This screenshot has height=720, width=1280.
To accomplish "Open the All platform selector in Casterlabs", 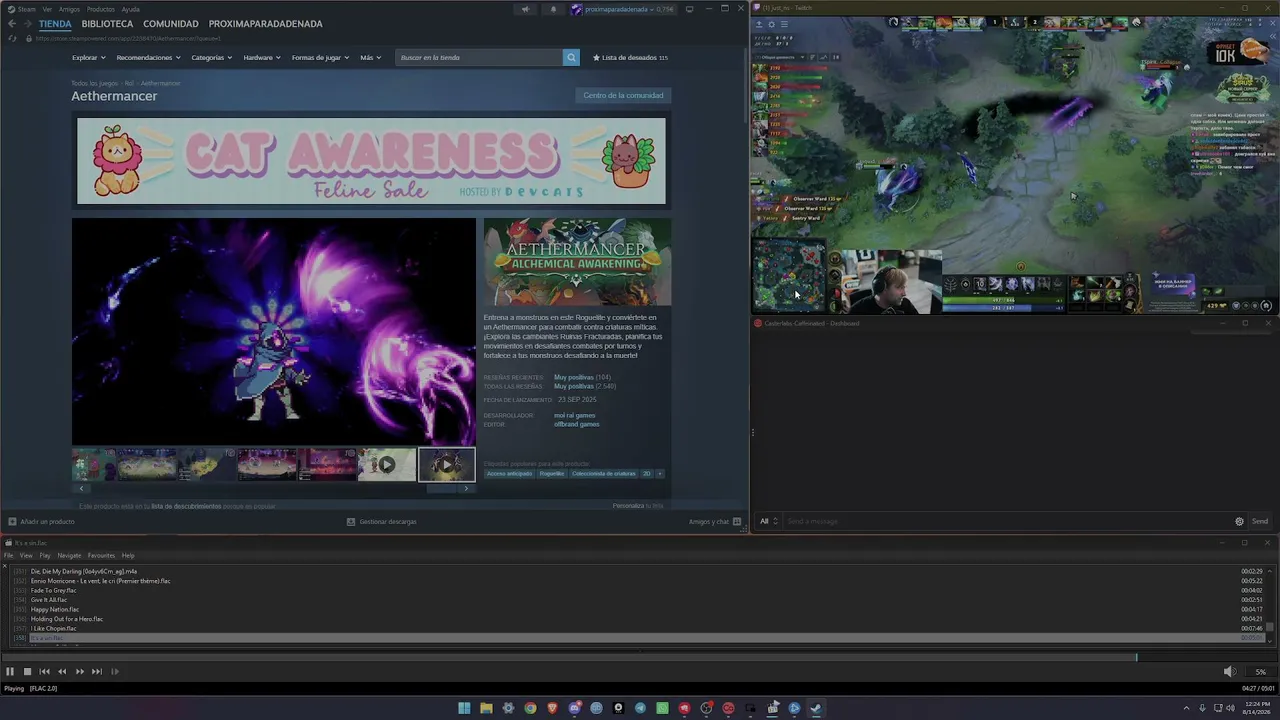I will (x=768, y=521).
